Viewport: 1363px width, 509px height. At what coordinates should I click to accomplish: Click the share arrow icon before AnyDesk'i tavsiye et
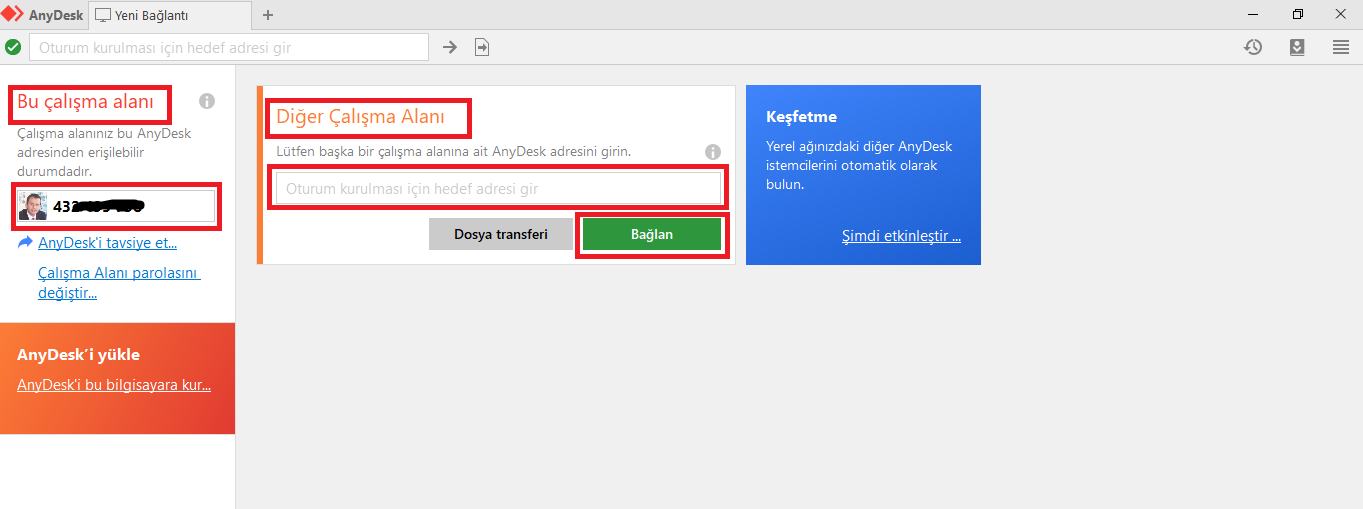[x=25, y=243]
